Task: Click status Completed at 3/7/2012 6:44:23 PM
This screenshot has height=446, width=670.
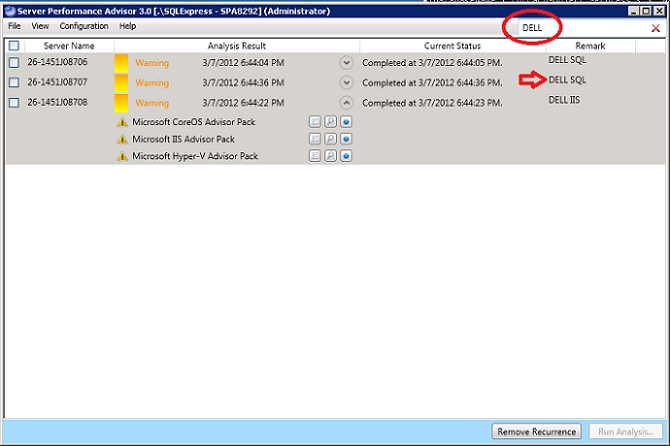Action: coord(432,103)
